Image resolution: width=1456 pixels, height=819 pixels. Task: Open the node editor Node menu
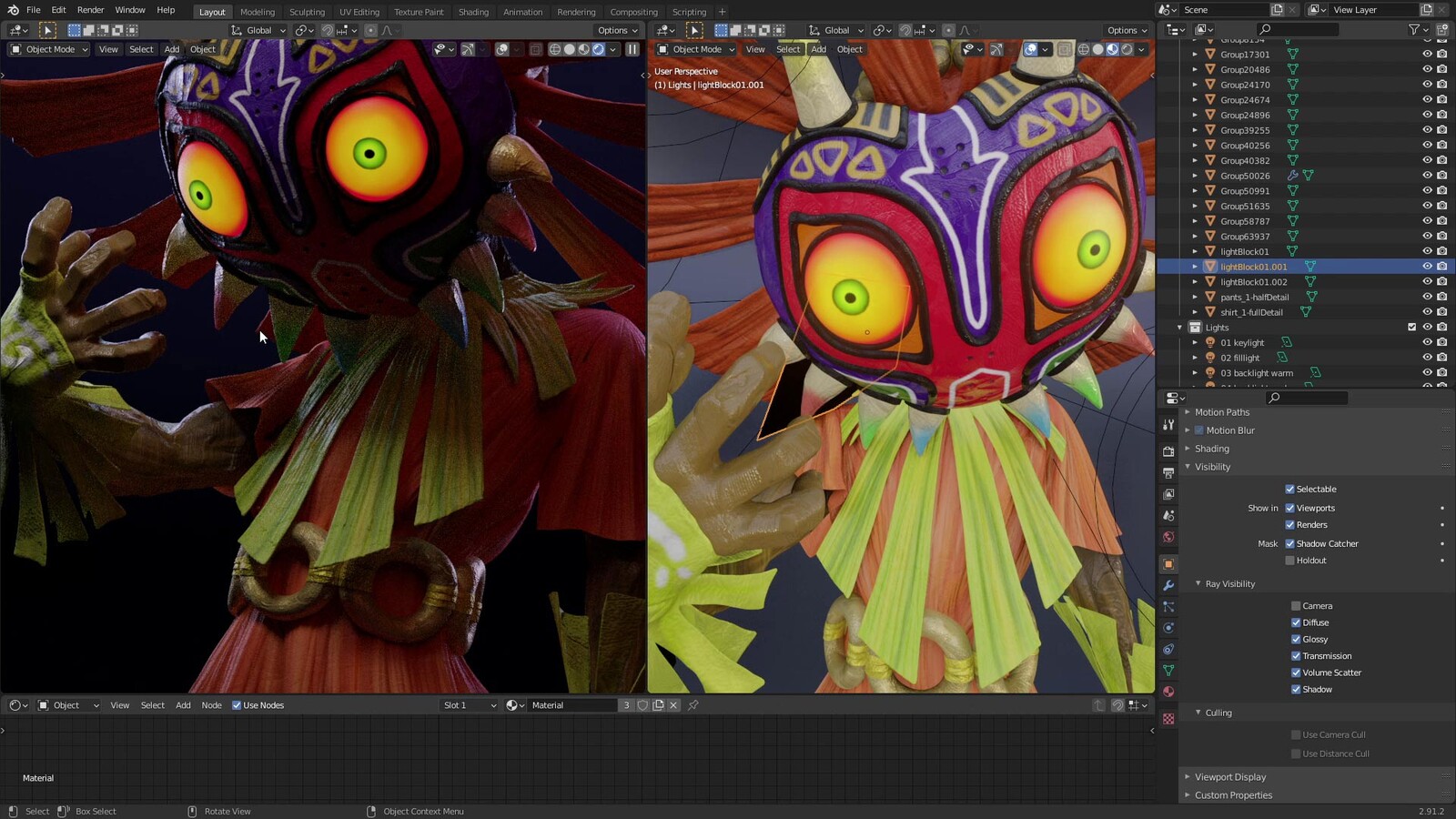click(x=211, y=705)
